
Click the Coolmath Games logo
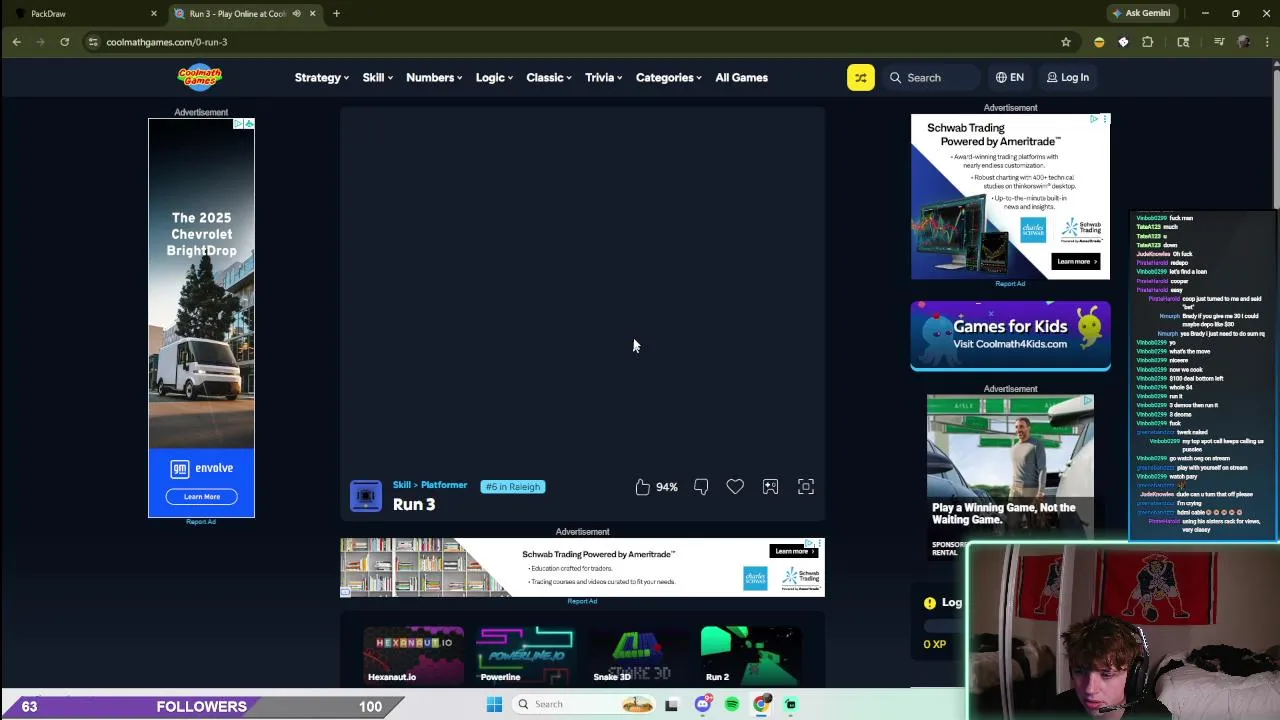click(200, 77)
